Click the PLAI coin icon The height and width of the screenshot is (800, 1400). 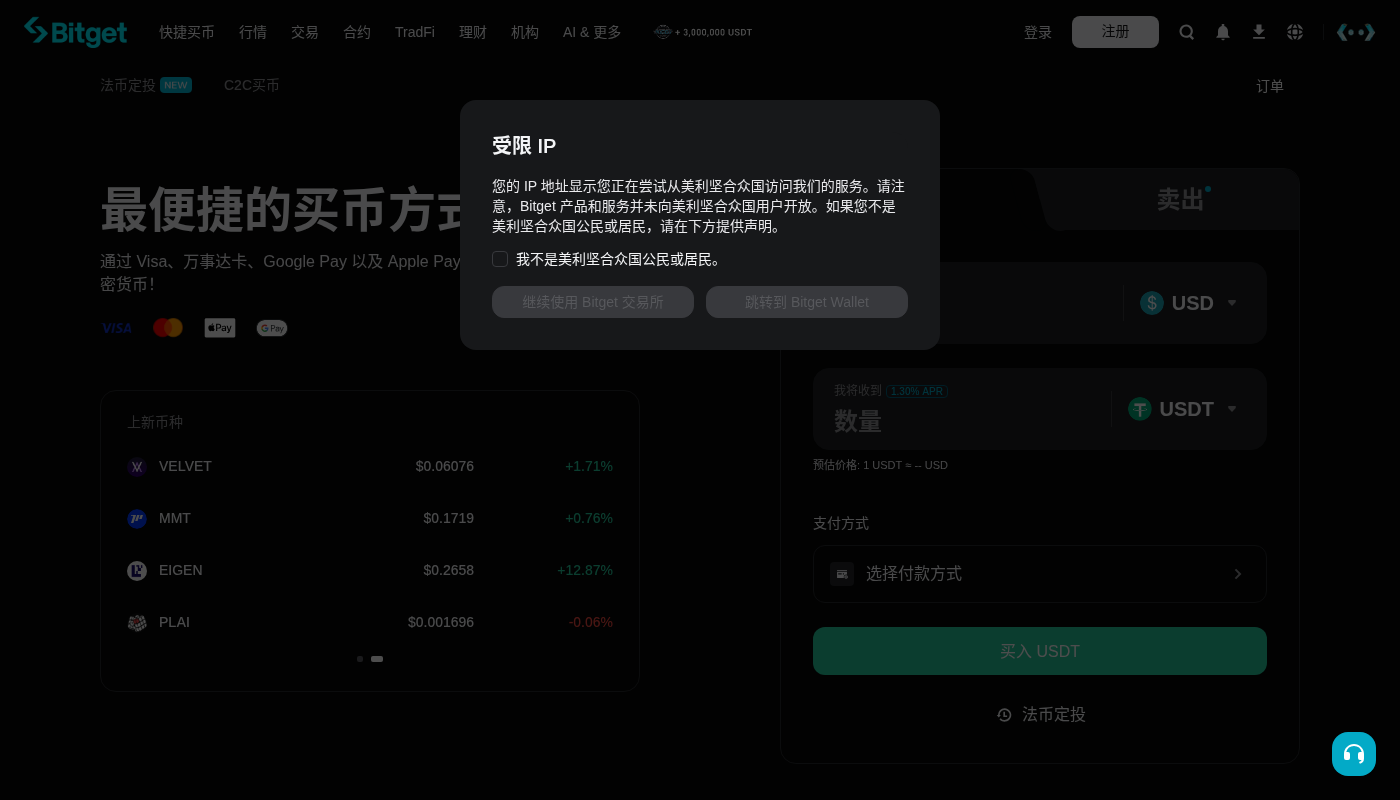pos(137,623)
